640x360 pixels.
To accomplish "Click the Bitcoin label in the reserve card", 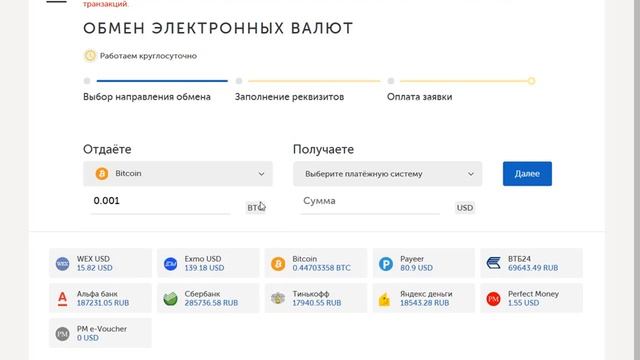I will [304, 259].
